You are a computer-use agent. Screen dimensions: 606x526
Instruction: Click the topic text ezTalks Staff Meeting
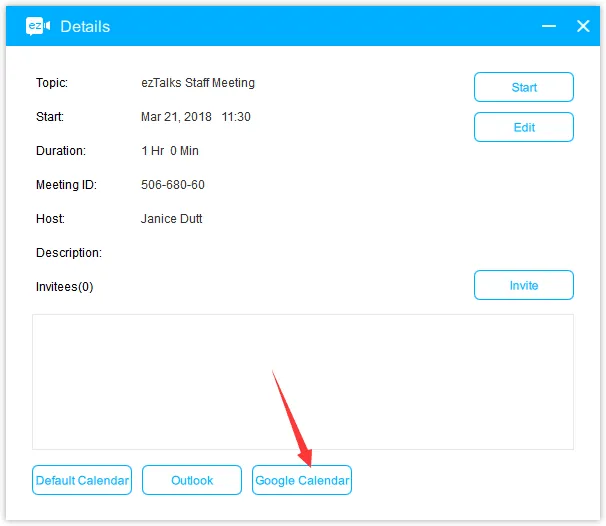point(198,83)
